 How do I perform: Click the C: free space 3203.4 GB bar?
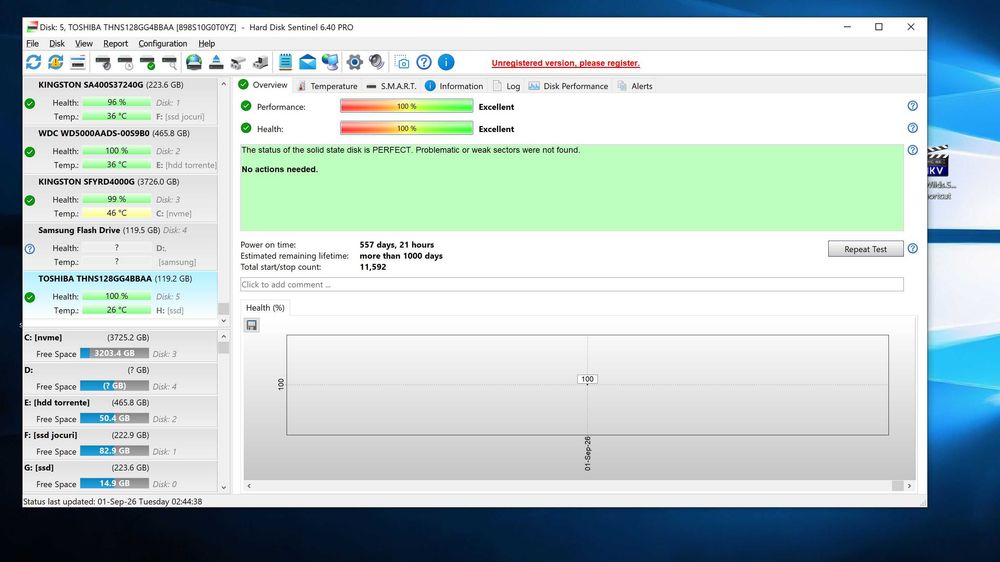[115, 353]
